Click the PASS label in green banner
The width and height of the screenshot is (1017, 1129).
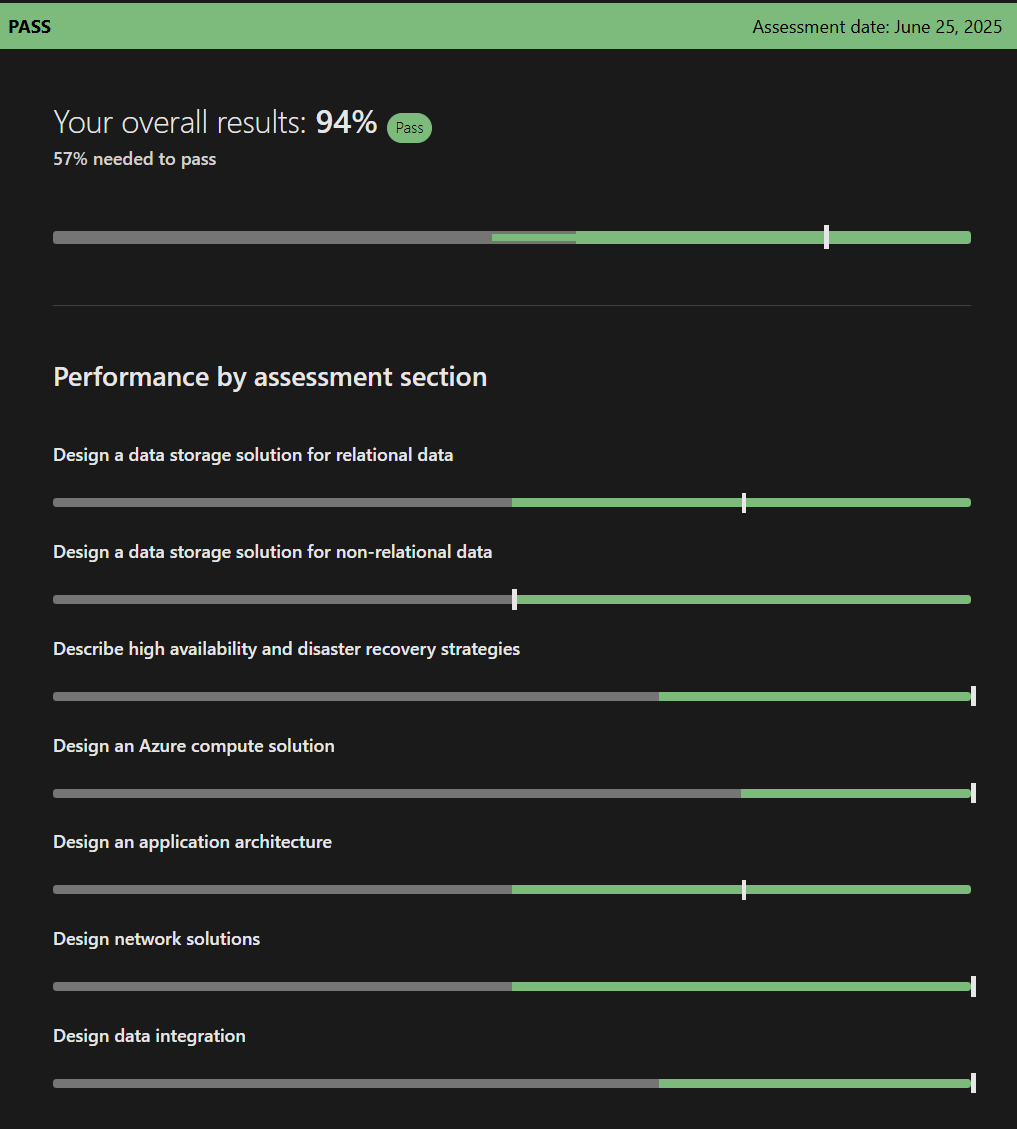(x=30, y=27)
